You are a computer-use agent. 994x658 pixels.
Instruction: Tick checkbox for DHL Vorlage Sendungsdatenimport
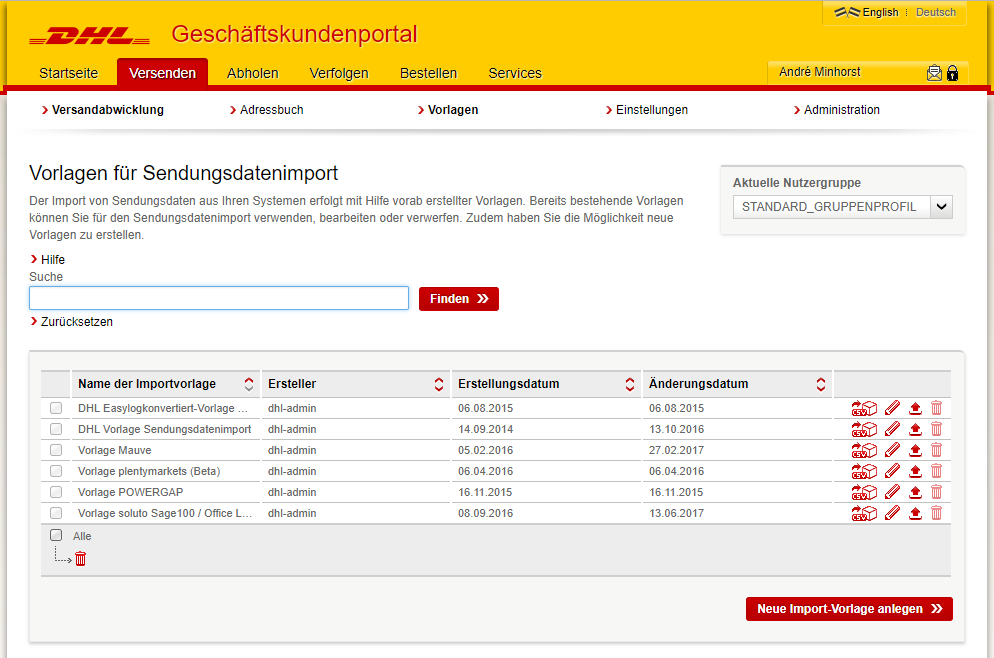[x=56, y=429]
